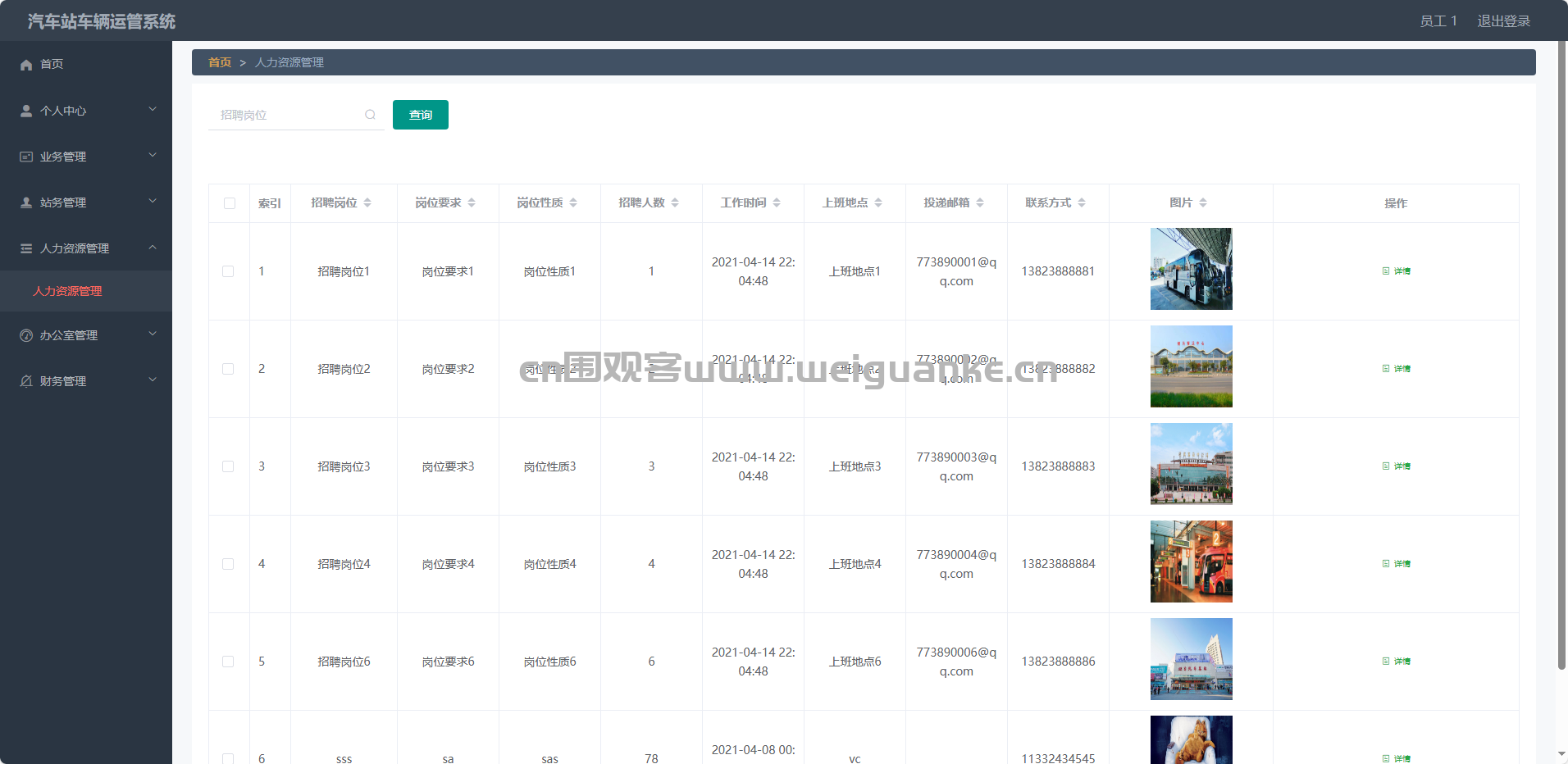Open details for row 招聘岗位6
This screenshot has height=764, width=1568.
pyautogui.click(x=1397, y=662)
